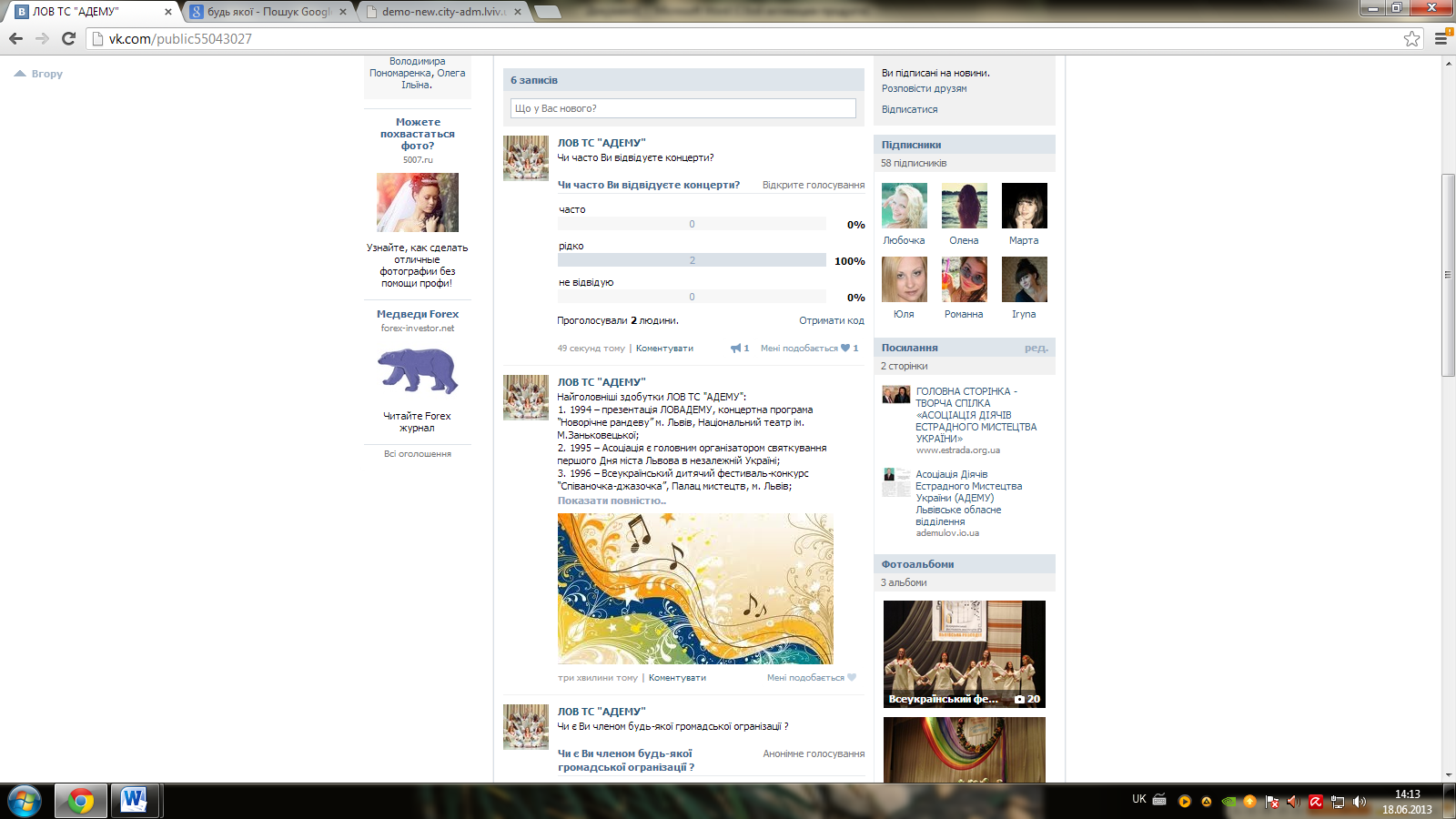
Task: Open Всеукраїнський фе... photo album
Action: pos(965,654)
